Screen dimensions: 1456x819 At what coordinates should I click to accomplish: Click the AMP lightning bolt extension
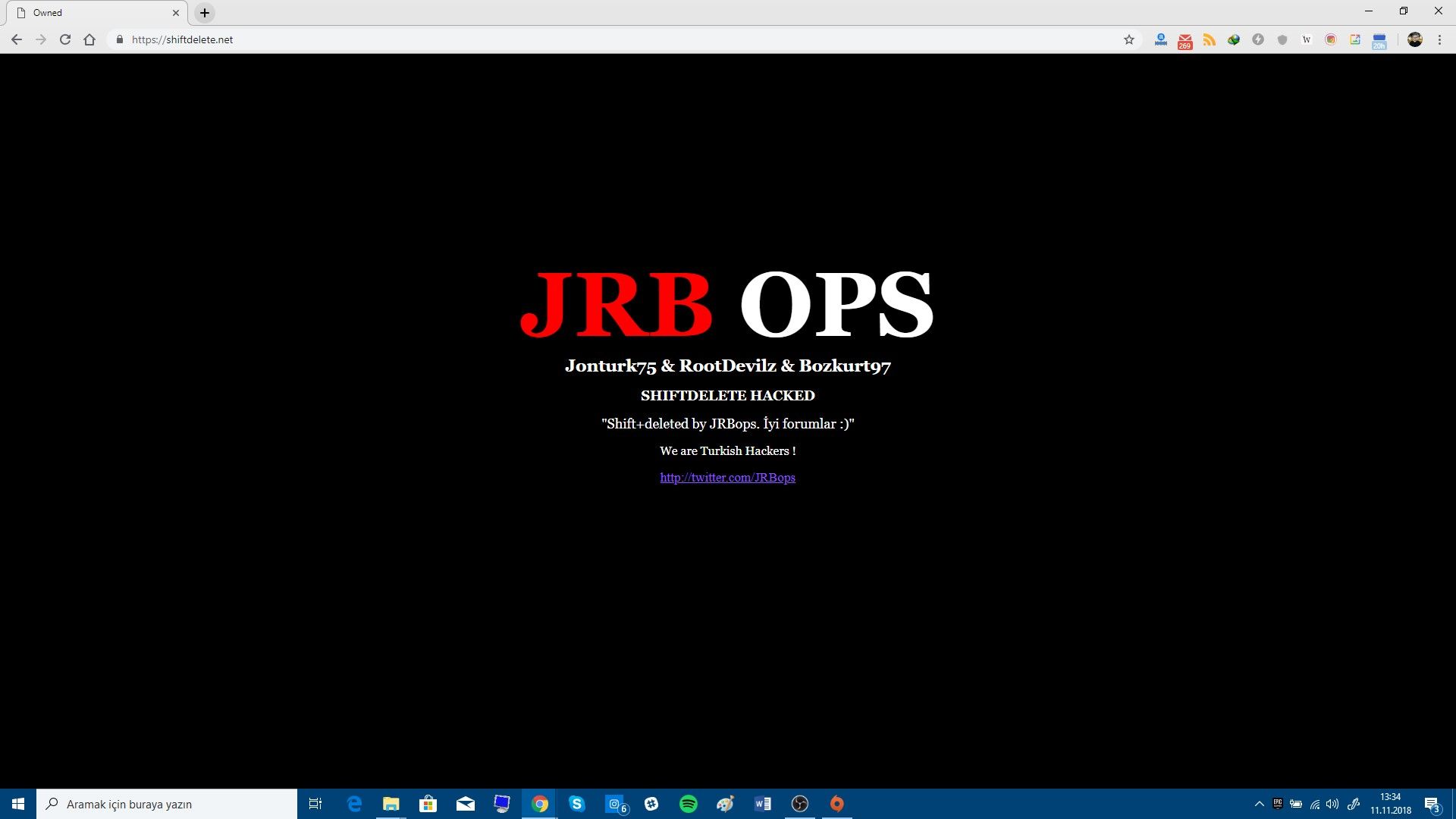(1257, 39)
